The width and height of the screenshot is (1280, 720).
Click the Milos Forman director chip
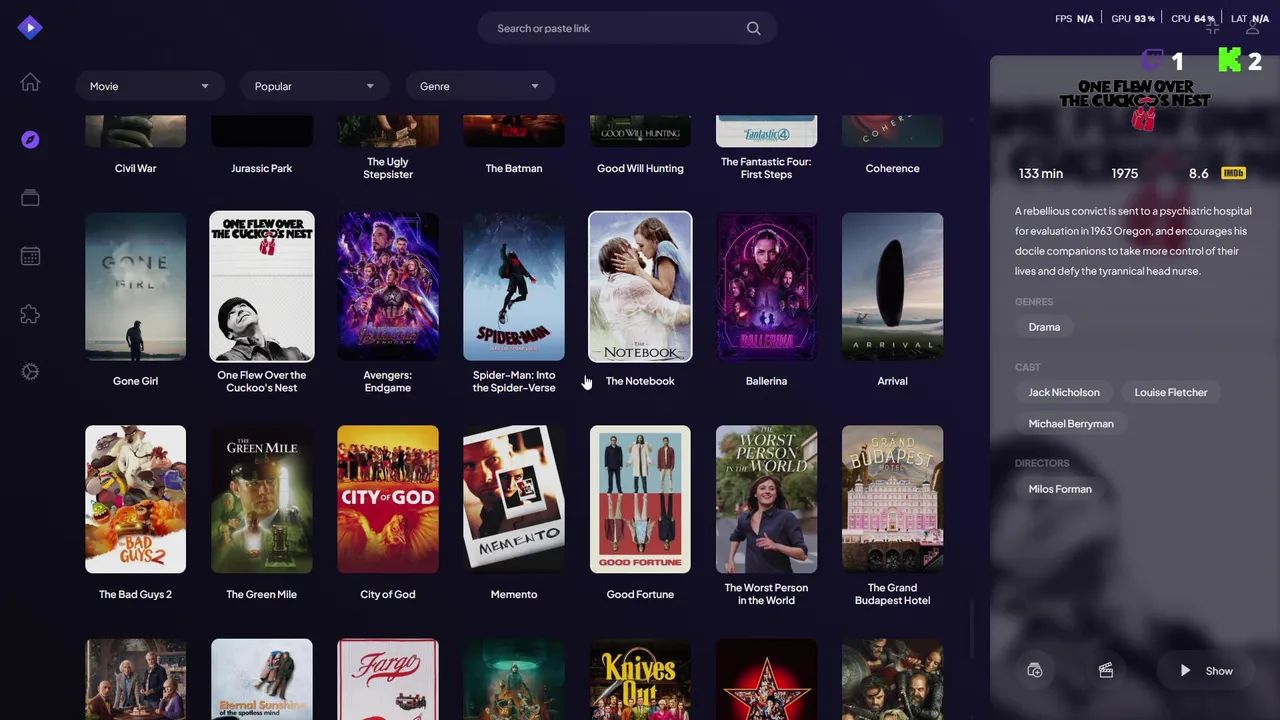pyautogui.click(x=1060, y=489)
